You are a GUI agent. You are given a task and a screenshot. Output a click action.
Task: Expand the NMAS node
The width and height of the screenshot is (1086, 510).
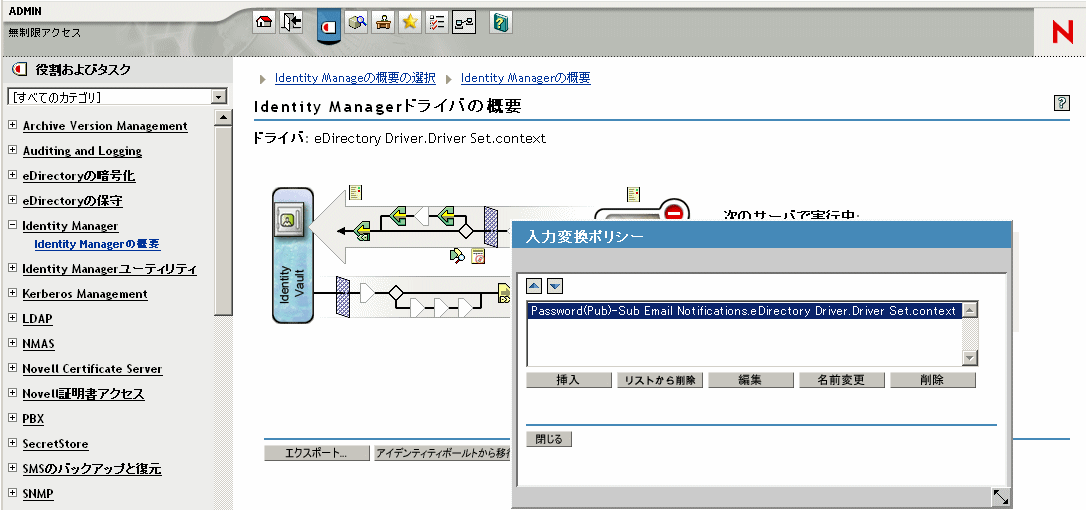12,343
